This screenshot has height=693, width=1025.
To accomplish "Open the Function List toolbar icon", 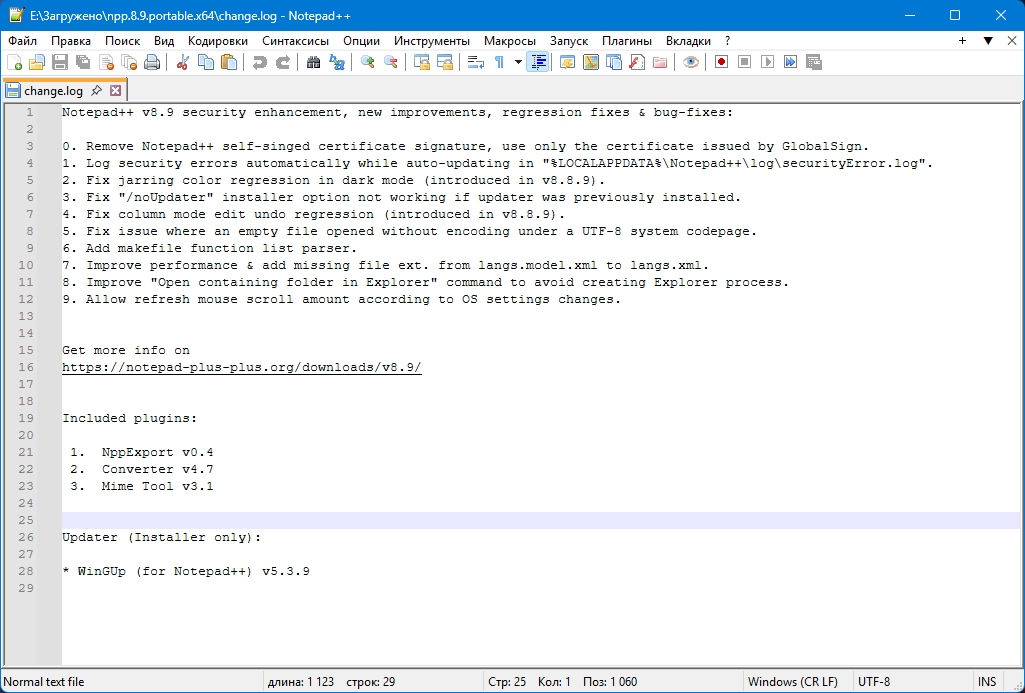I will tap(637, 62).
